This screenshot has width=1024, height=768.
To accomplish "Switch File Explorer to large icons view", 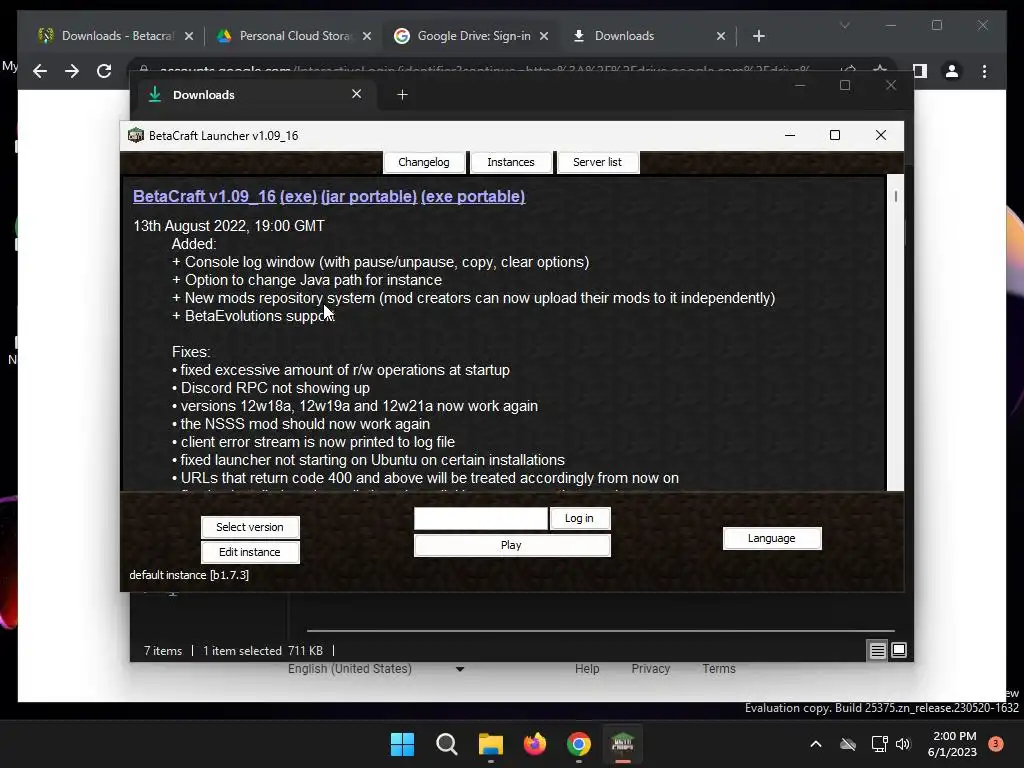I will click(899, 650).
